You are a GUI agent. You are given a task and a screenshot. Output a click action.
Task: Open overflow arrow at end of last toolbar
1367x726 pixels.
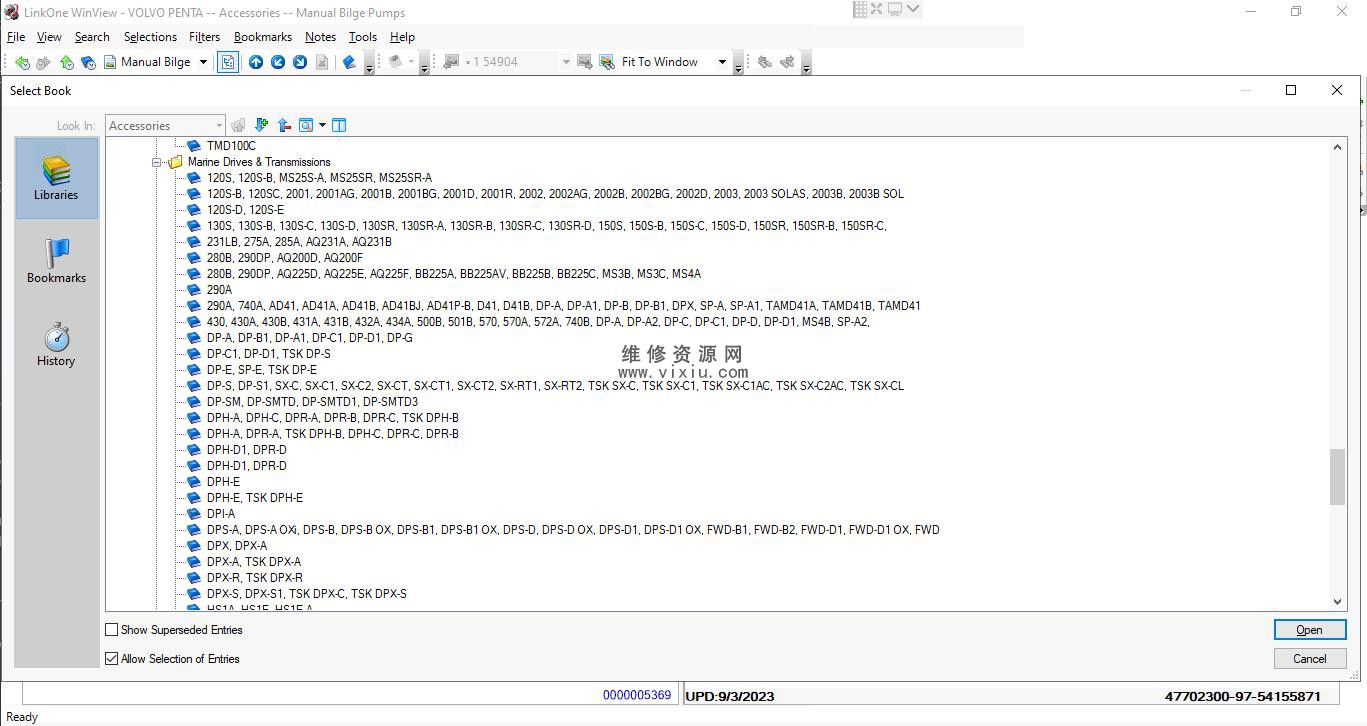pyautogui.click(x=806, y=65)
